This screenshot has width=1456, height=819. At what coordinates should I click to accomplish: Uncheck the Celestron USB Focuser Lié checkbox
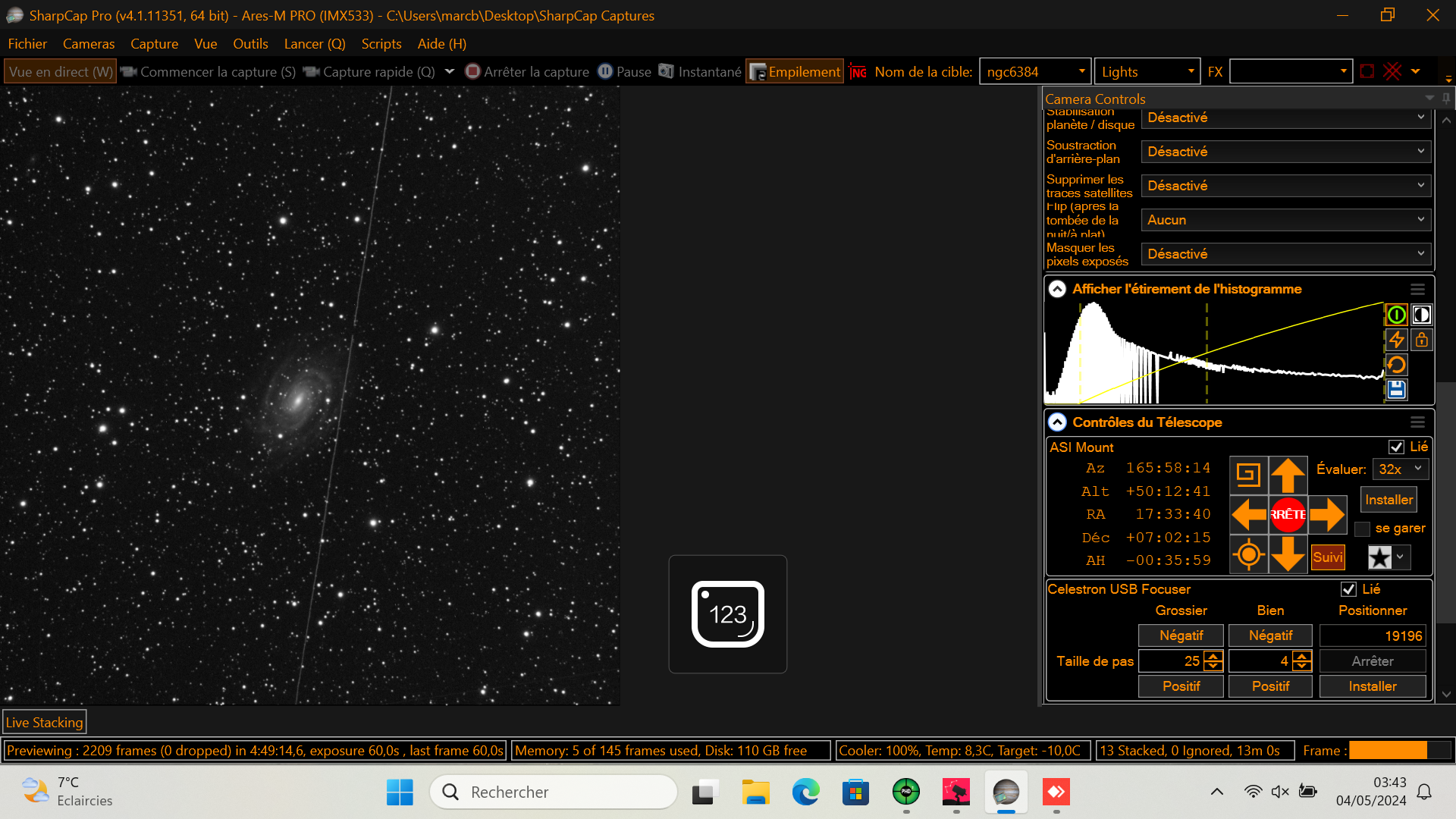[x=1348, y=589]
